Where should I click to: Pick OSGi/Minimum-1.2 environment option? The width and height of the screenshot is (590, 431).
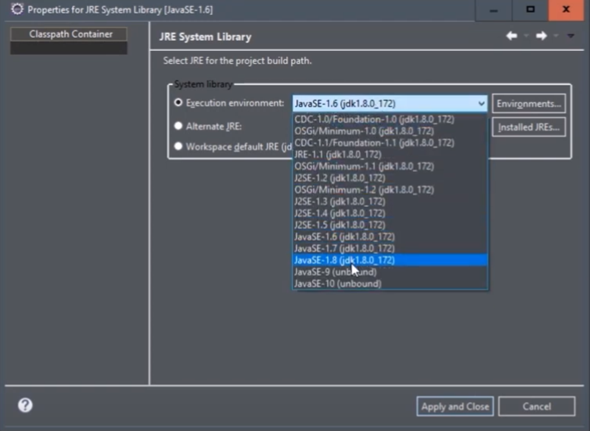pos(390,189)
